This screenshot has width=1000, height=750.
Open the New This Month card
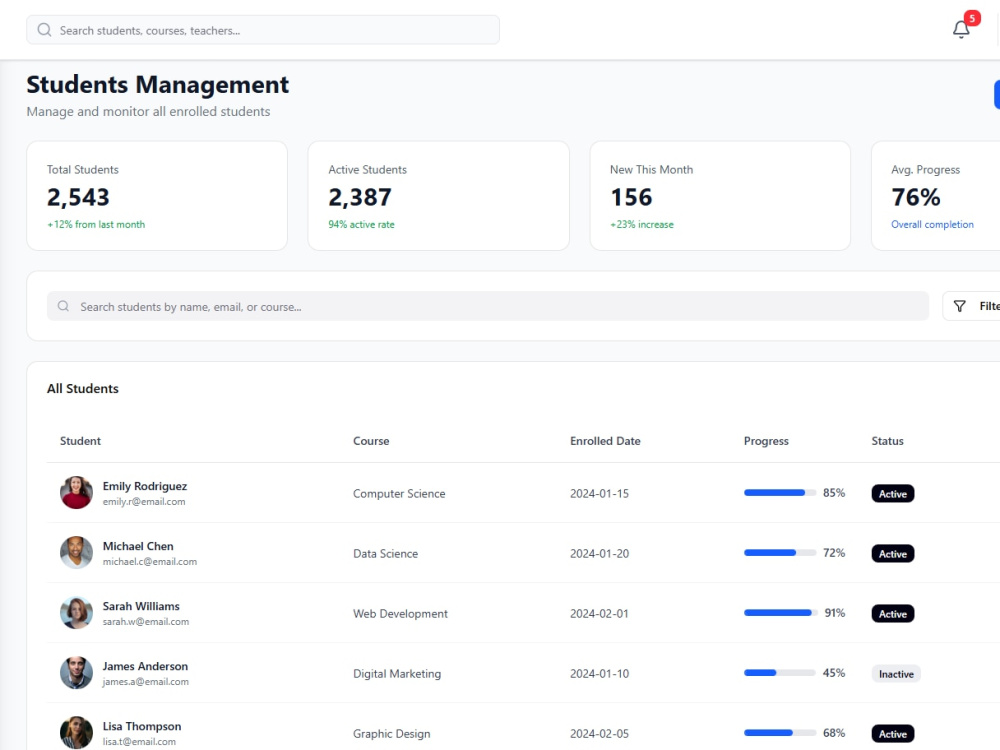(720, 196)
